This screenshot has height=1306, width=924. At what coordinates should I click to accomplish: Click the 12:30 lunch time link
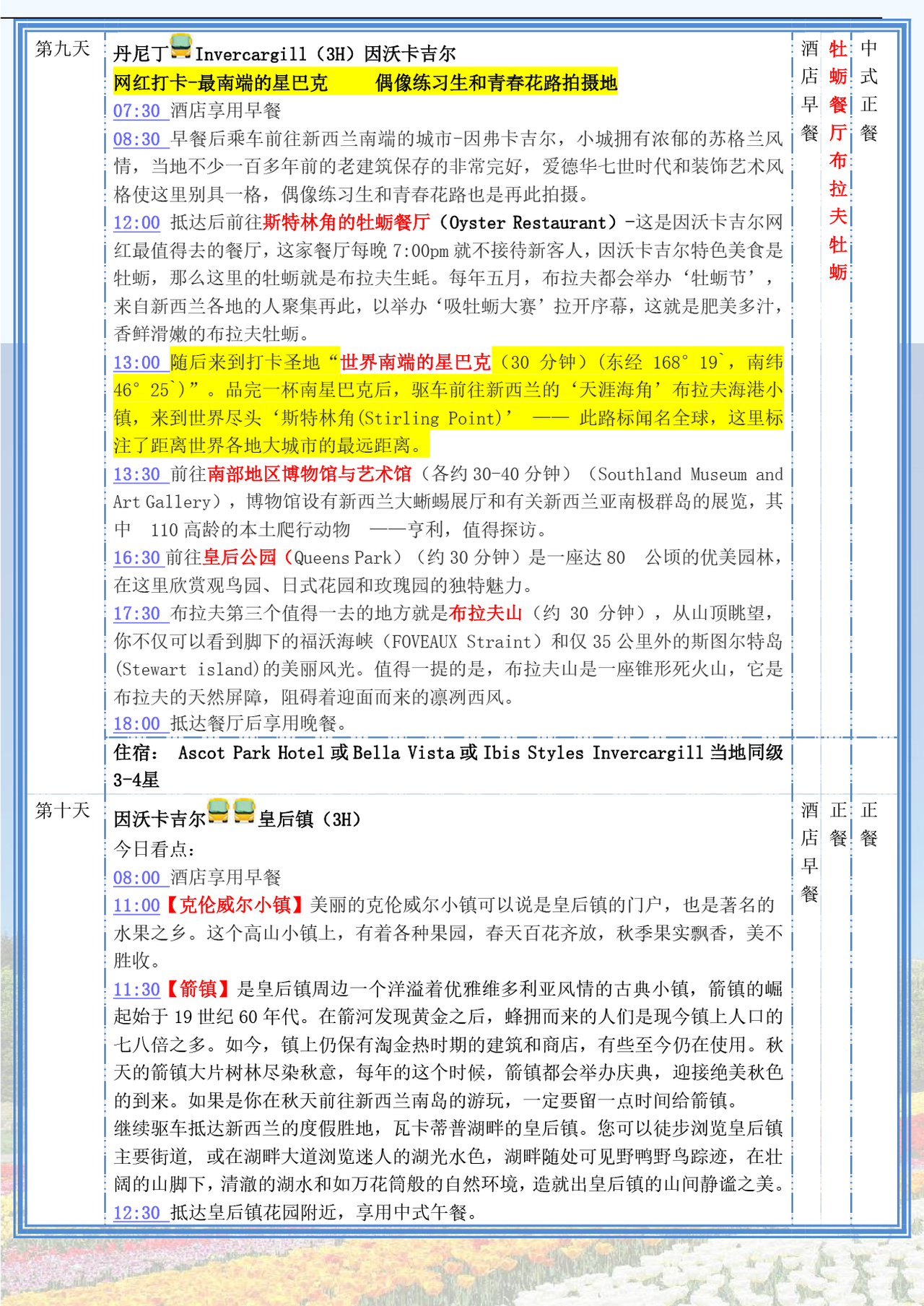137,1213
